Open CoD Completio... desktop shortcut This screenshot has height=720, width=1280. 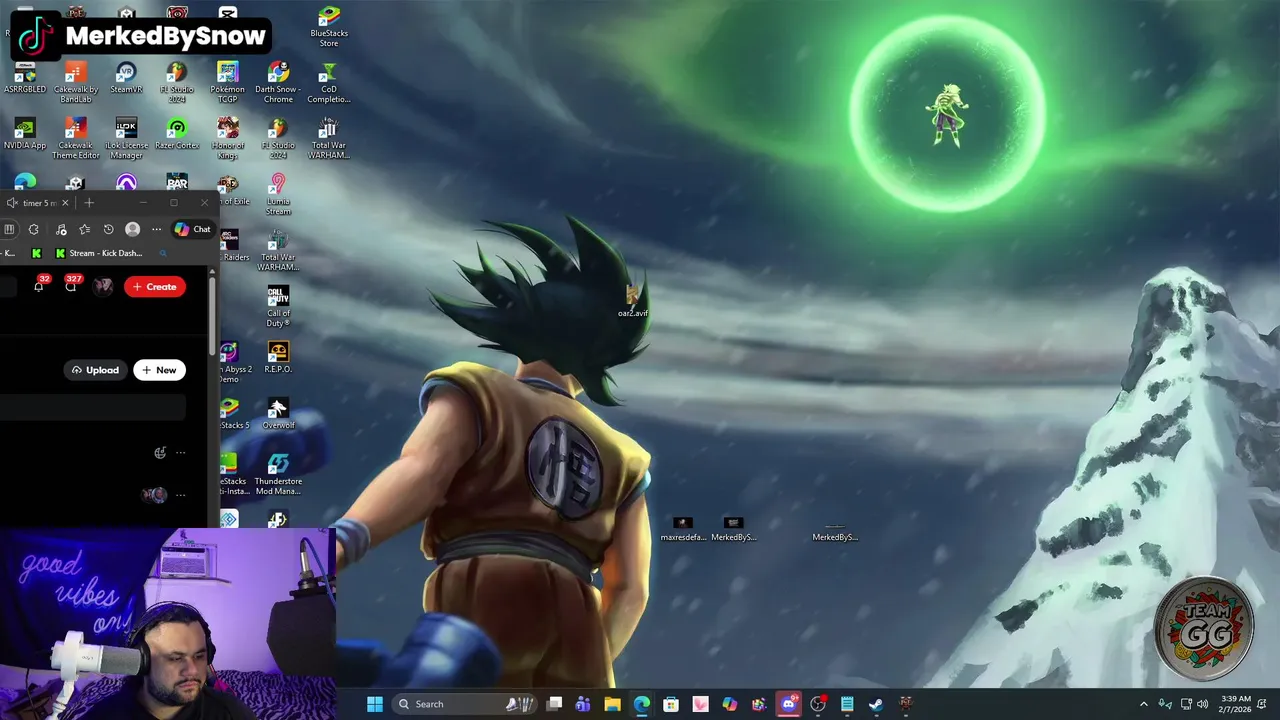(328, 83)
